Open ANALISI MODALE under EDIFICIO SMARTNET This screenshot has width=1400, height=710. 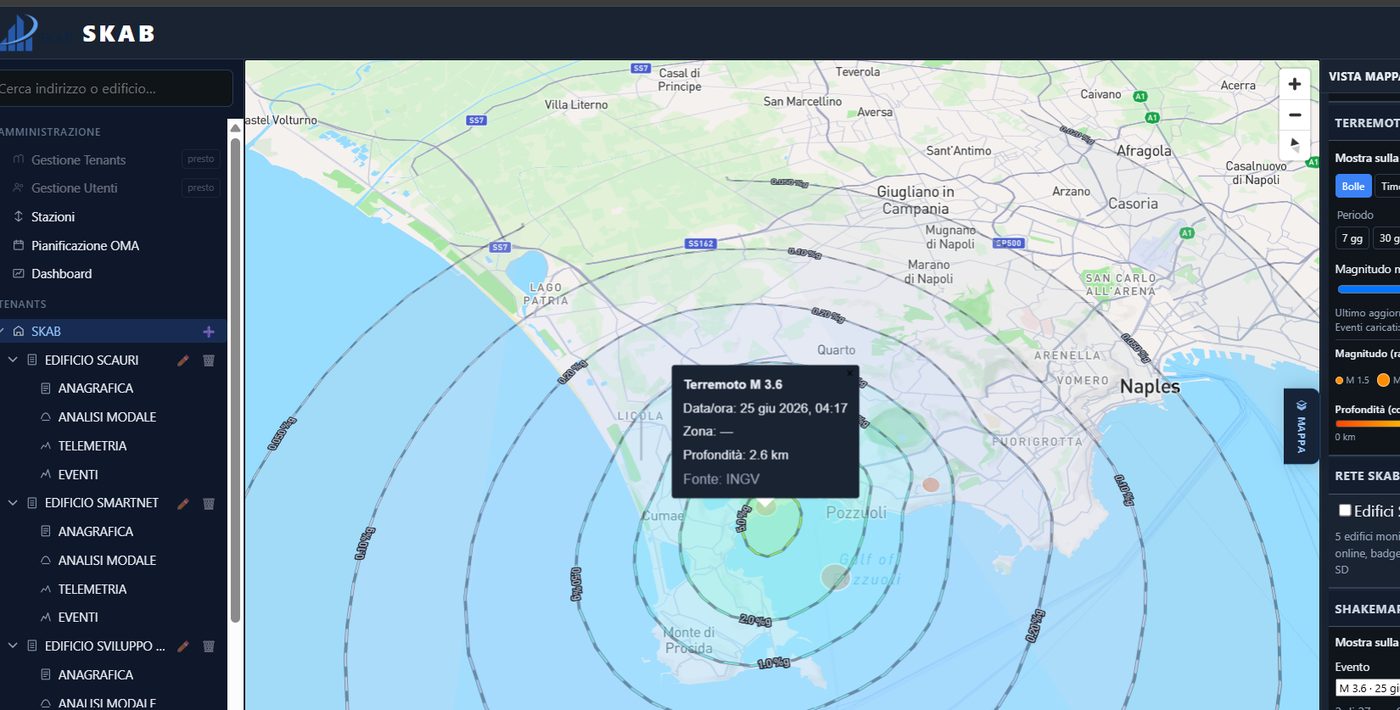click(x=107, y=560)
